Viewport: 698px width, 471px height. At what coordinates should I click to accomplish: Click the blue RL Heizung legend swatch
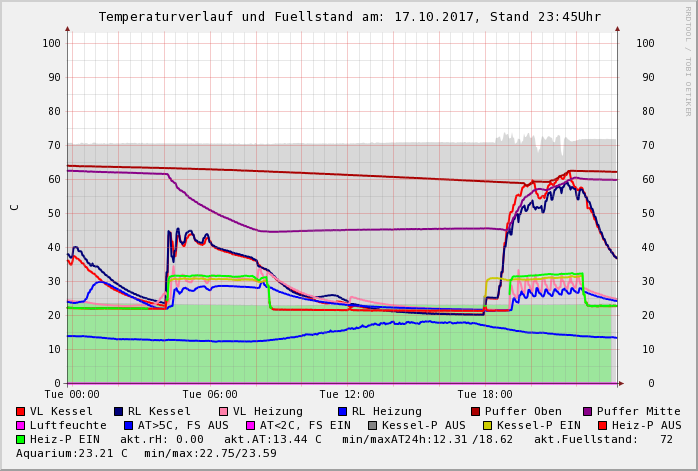coord(341,411)
